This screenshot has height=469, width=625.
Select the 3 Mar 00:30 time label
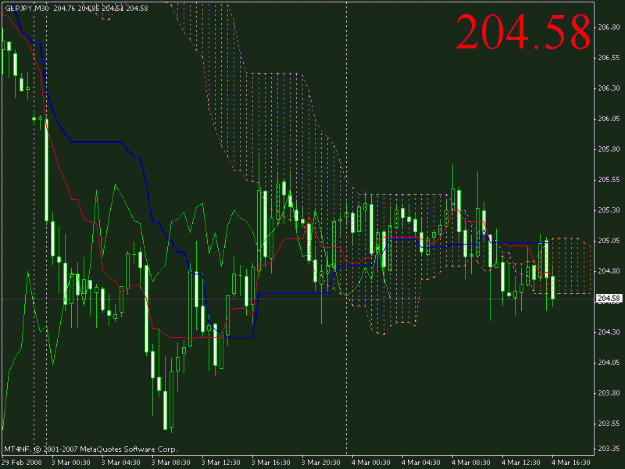pyautogui.click(x=71, y=463)
